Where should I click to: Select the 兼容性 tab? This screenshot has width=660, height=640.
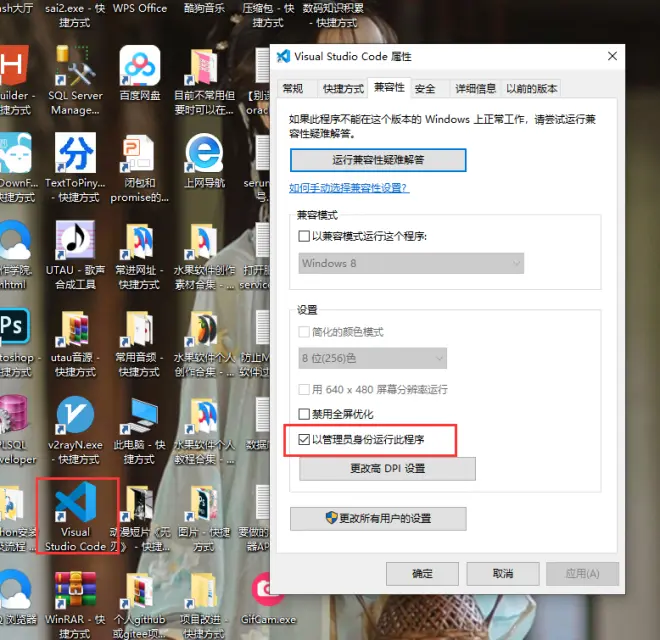(389, 87)
